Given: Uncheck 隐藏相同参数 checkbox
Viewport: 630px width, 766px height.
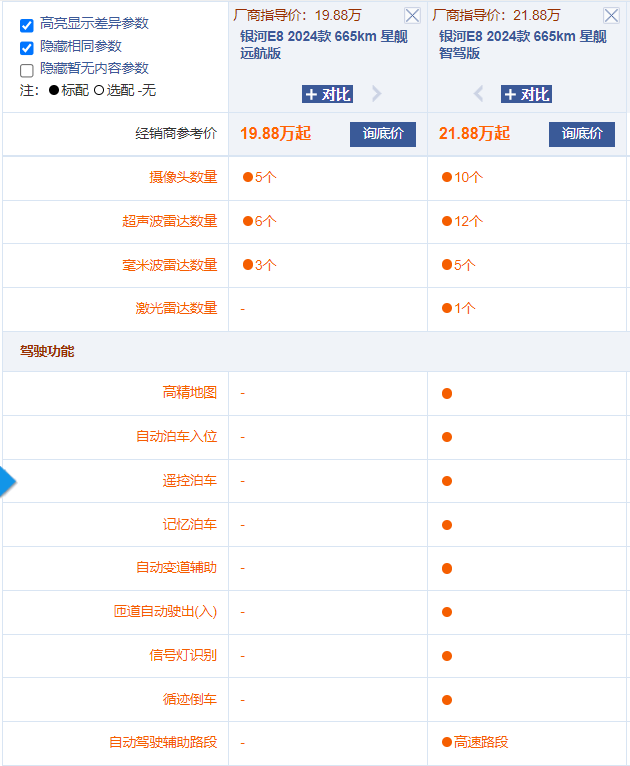Looking at the screenshot, I should click(27, 47).
